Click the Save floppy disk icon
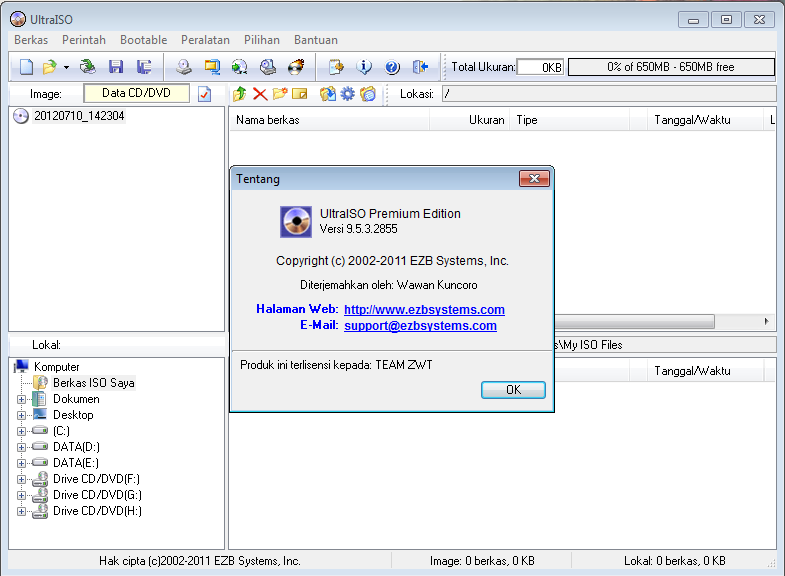This screenshot has height=576, width=785. [x=116, y=67]
